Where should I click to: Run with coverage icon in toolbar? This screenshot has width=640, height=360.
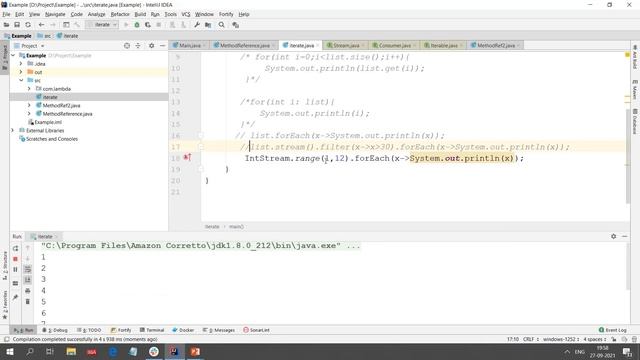point(148,25)
